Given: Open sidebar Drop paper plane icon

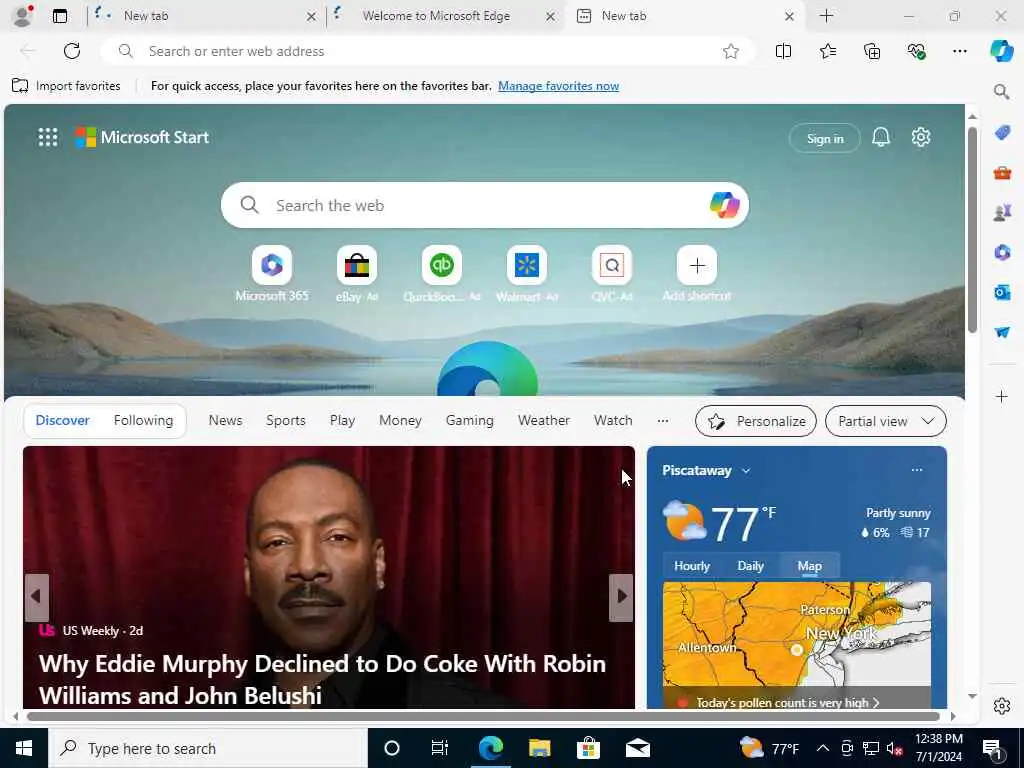Looking at the screenshot, I should 1002,332.
